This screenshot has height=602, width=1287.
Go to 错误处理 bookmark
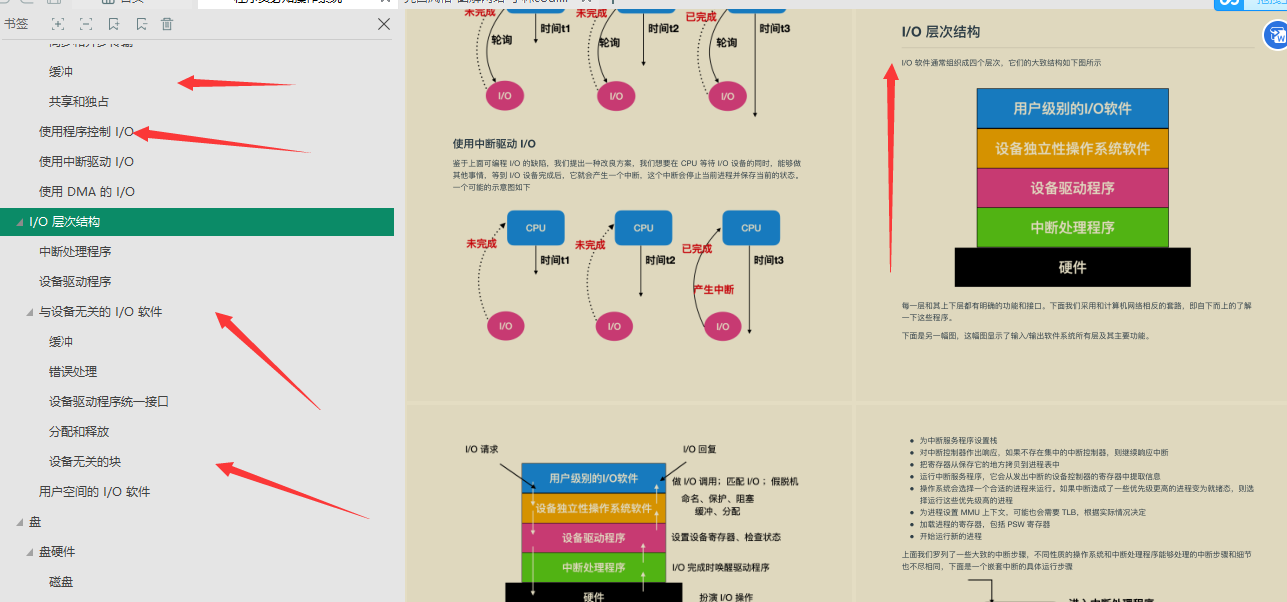[x=73, y=372]
